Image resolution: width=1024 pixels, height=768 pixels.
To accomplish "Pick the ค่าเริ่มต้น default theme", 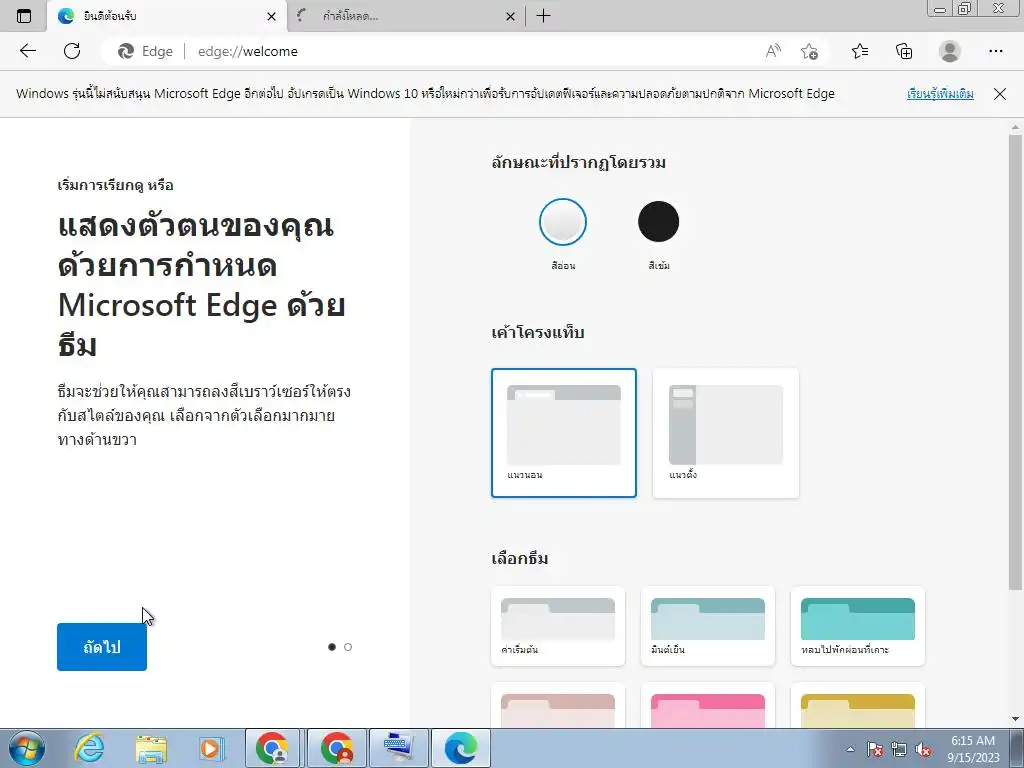I will tap(558, 626).
